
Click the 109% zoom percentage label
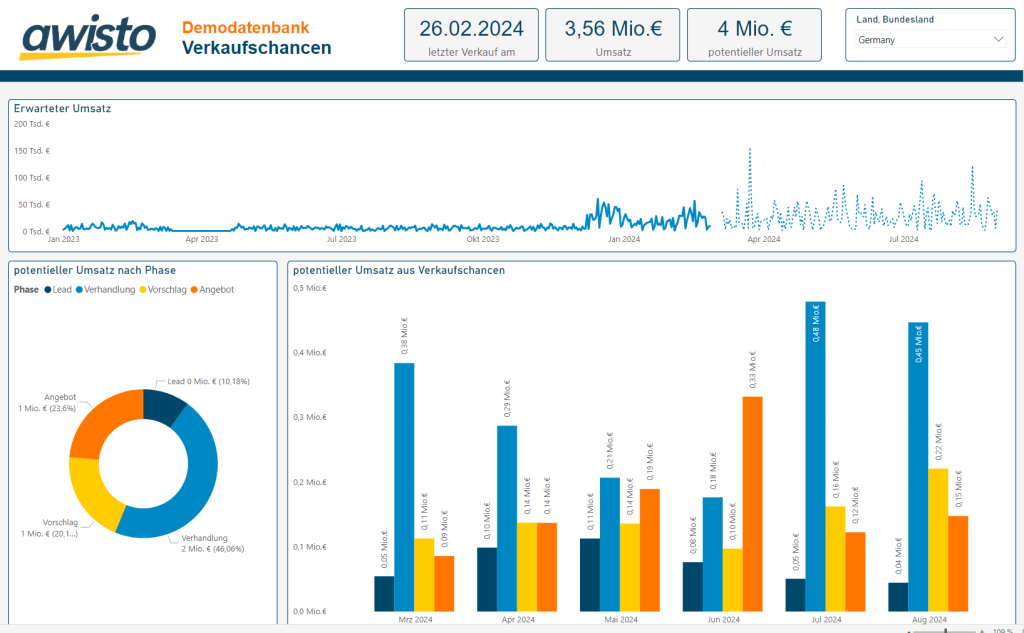[1003, 630]
